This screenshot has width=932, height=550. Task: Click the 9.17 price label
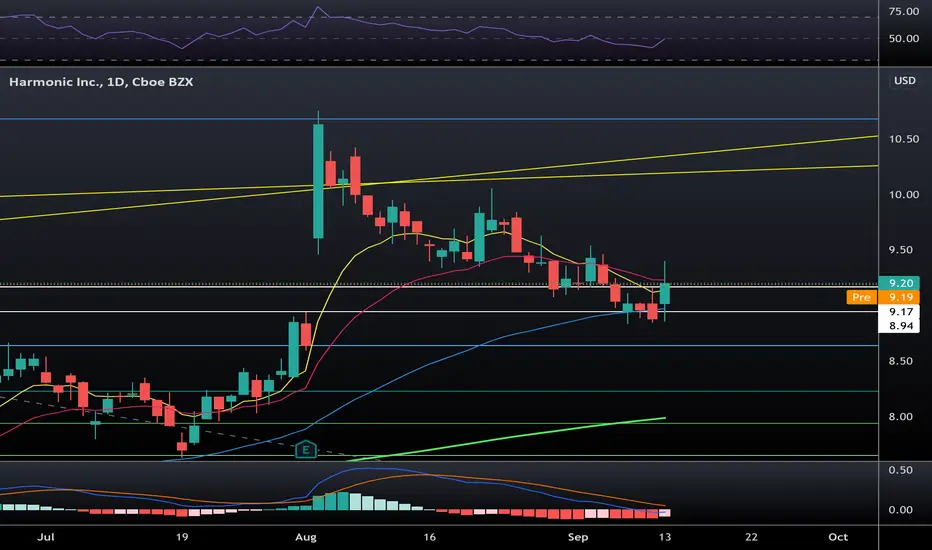[900, 312]
